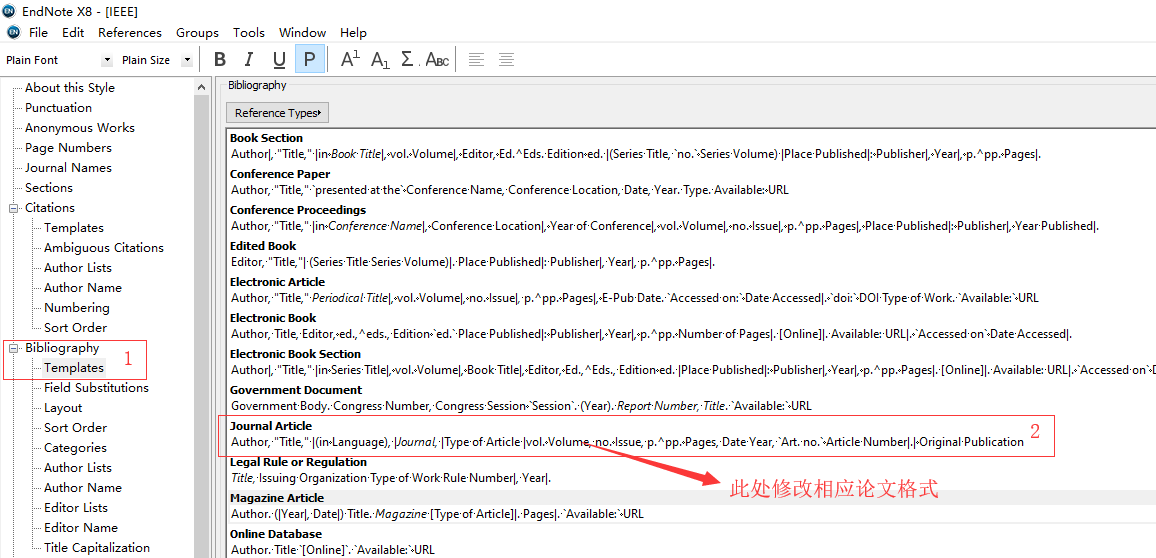Image resolution: width=1156 pixels, height=558 pixels.
Task: Select Author Name under Bibliography
Action: (x=83, y=487)
